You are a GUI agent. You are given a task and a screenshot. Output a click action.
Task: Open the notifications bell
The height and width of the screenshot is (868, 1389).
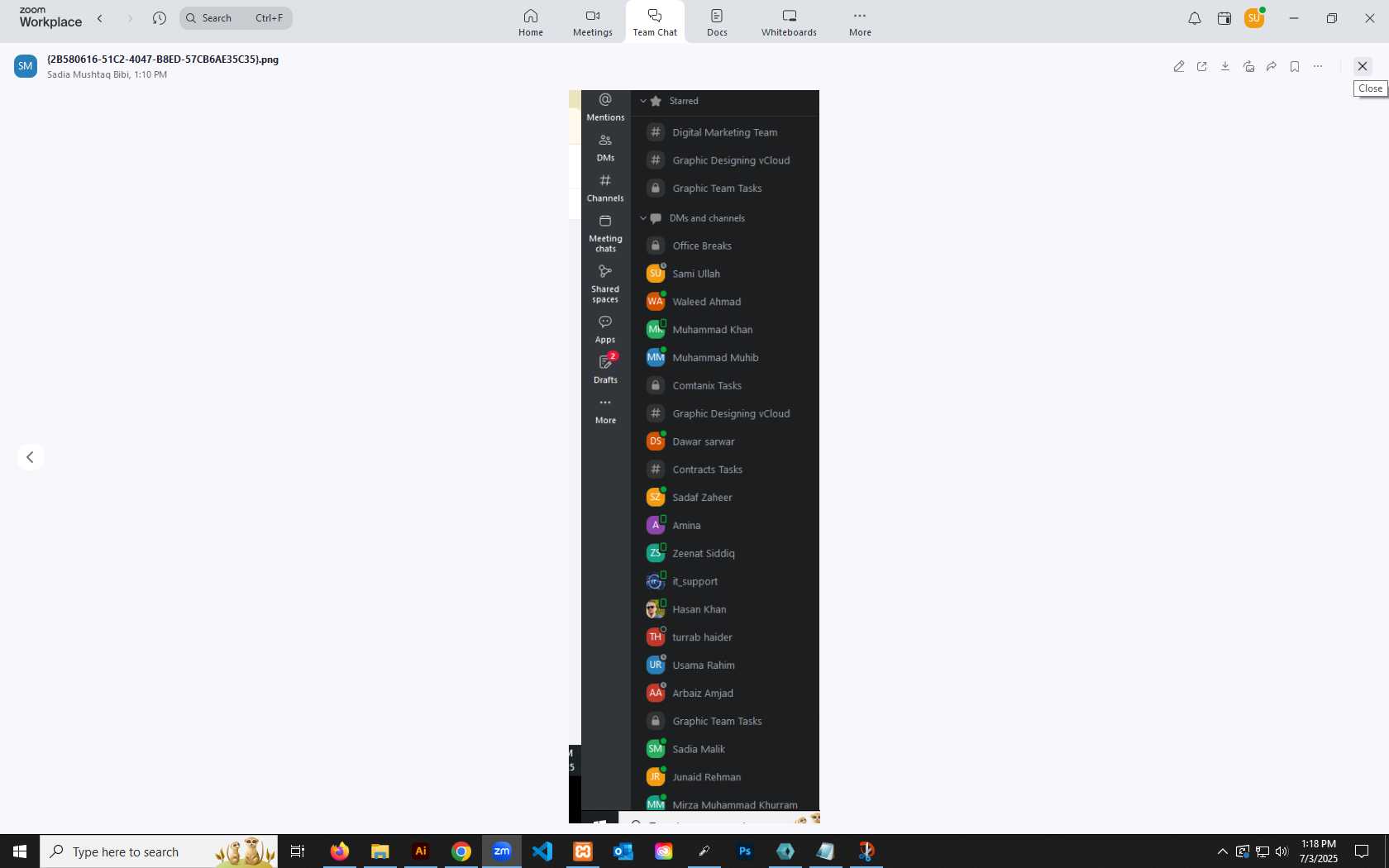pyautogui.click(x=1195, y=18)
